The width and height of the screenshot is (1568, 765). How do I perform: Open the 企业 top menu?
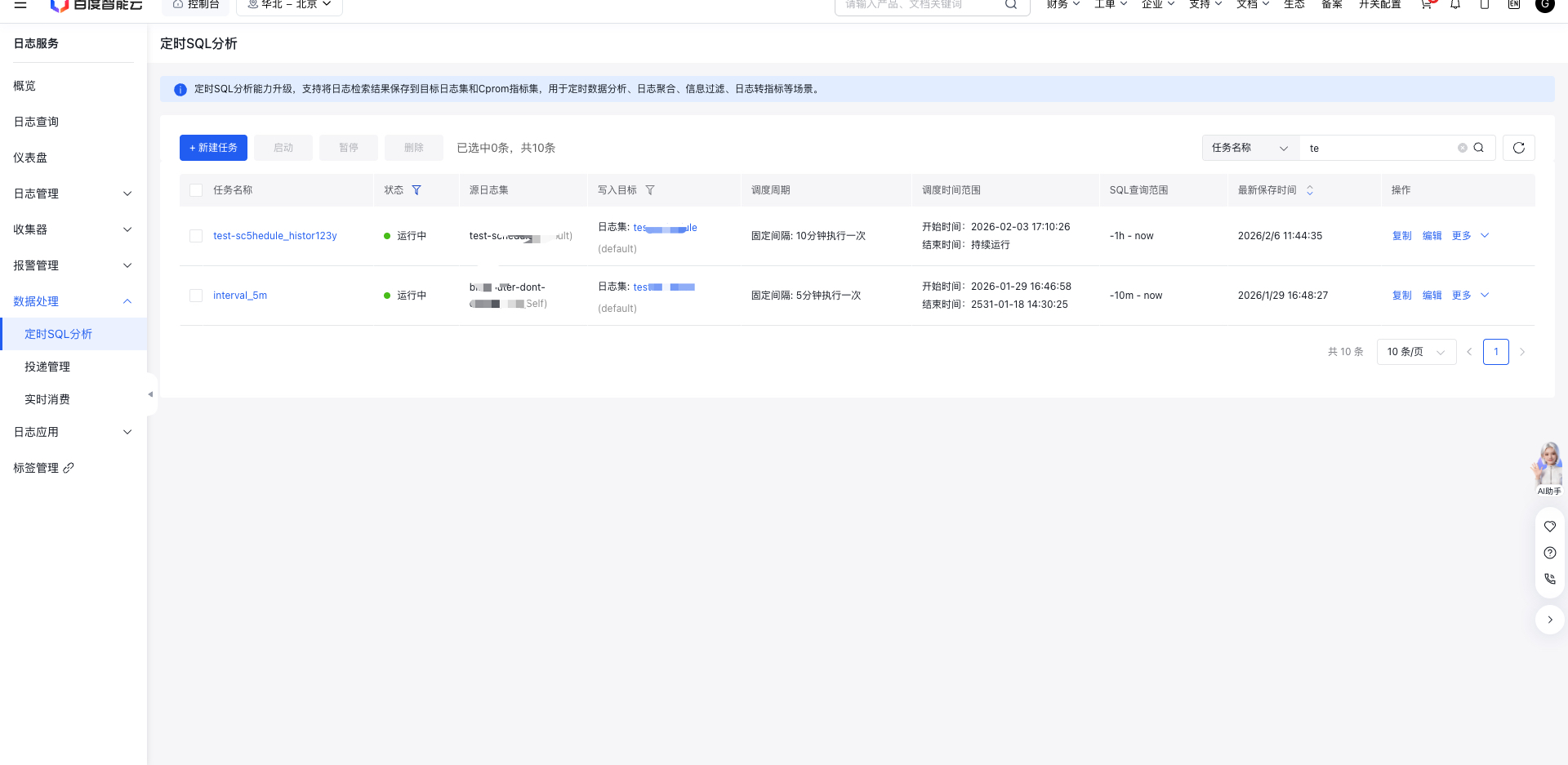[1158, 4]
